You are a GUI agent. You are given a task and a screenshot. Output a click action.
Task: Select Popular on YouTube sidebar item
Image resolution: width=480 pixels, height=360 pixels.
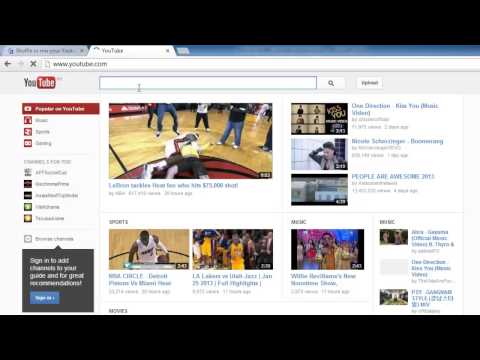pos(61,109)
